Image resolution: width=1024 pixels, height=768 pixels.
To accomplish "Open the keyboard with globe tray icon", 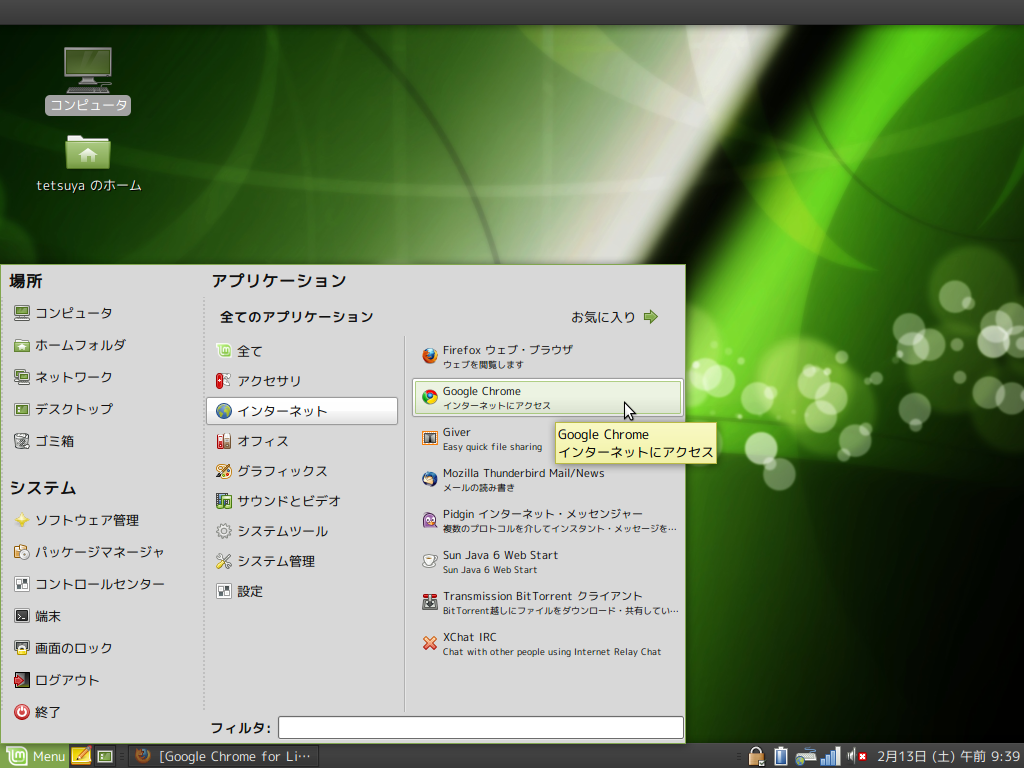I will pyautogui.click(x=805, y=757).
